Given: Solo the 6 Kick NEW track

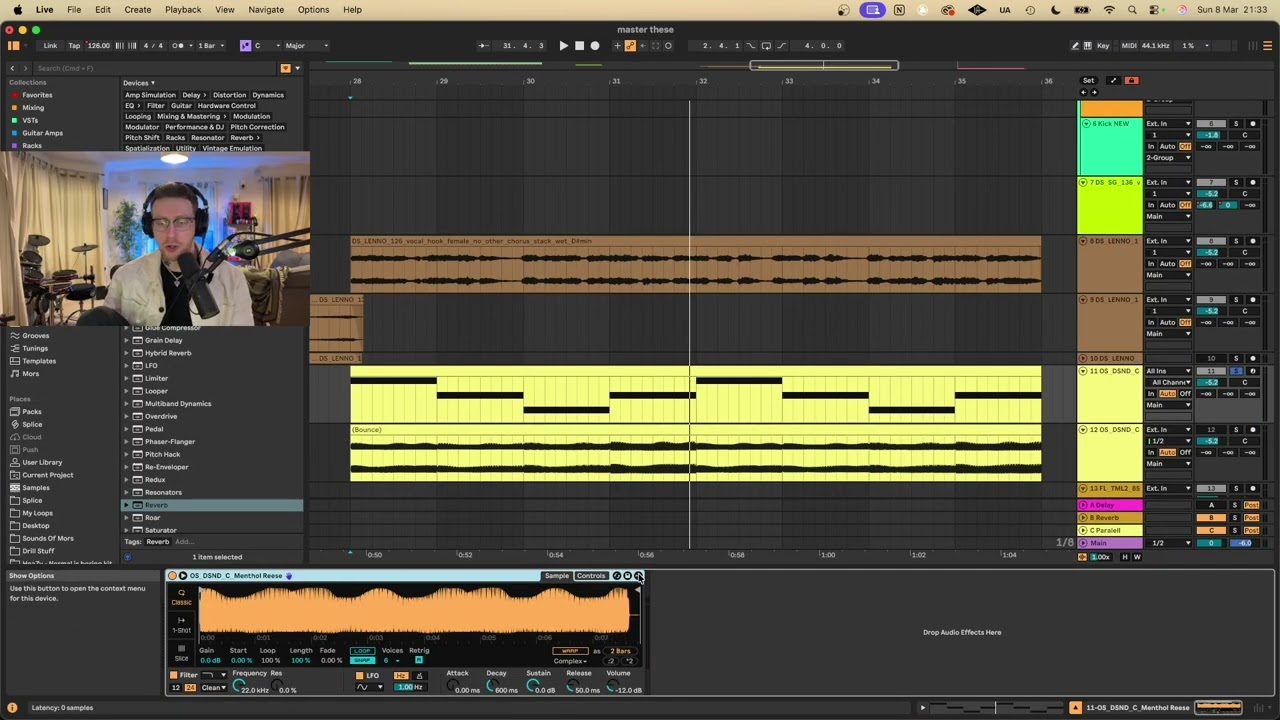Looking at the screenshot, I should coord(1235,124).
